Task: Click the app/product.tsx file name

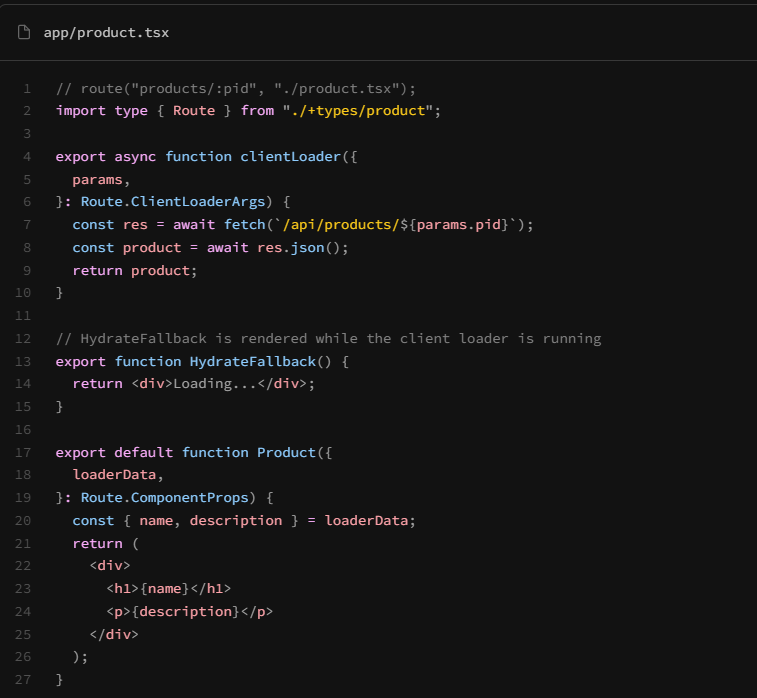Action: 106,32
